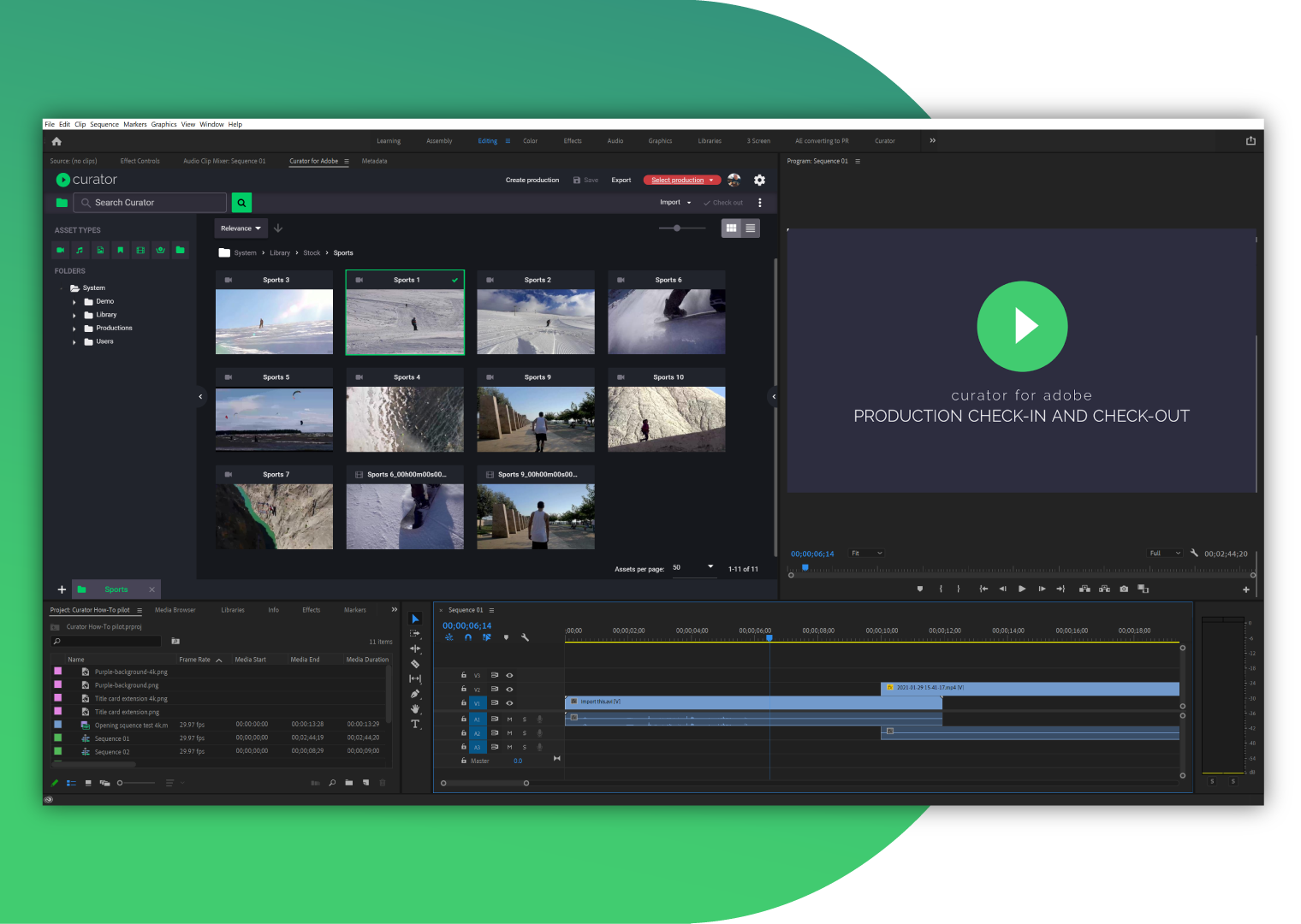Select the Razor tool
The width and height of the screenshot is (1301, 924).
[x=415, y=664]
